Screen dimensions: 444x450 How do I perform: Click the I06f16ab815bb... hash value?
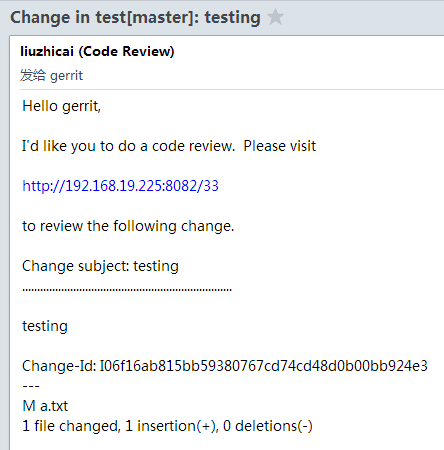point(264,366)
